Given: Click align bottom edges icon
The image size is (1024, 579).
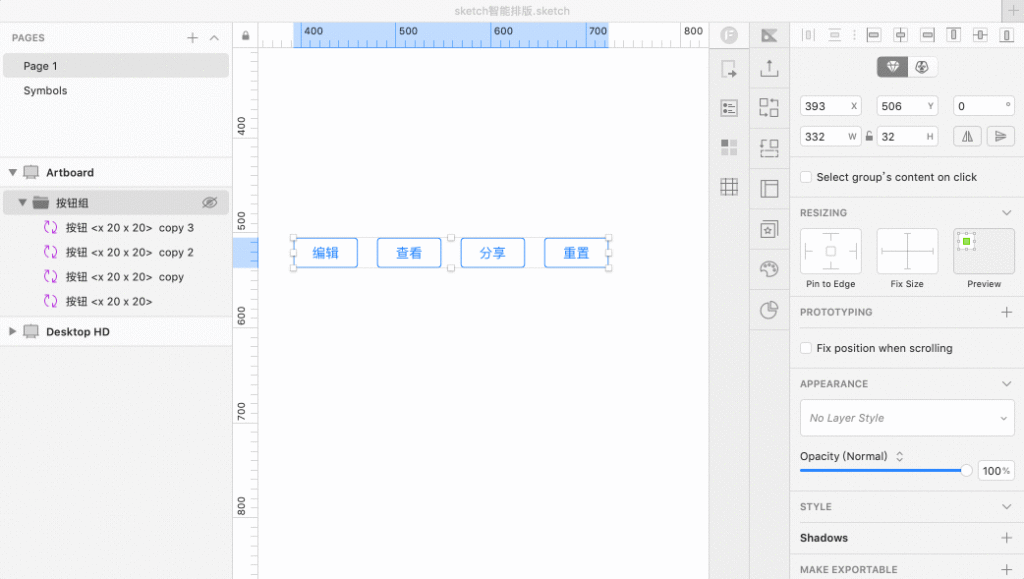Looking at the screenshot, I should tap(1006, 35).
